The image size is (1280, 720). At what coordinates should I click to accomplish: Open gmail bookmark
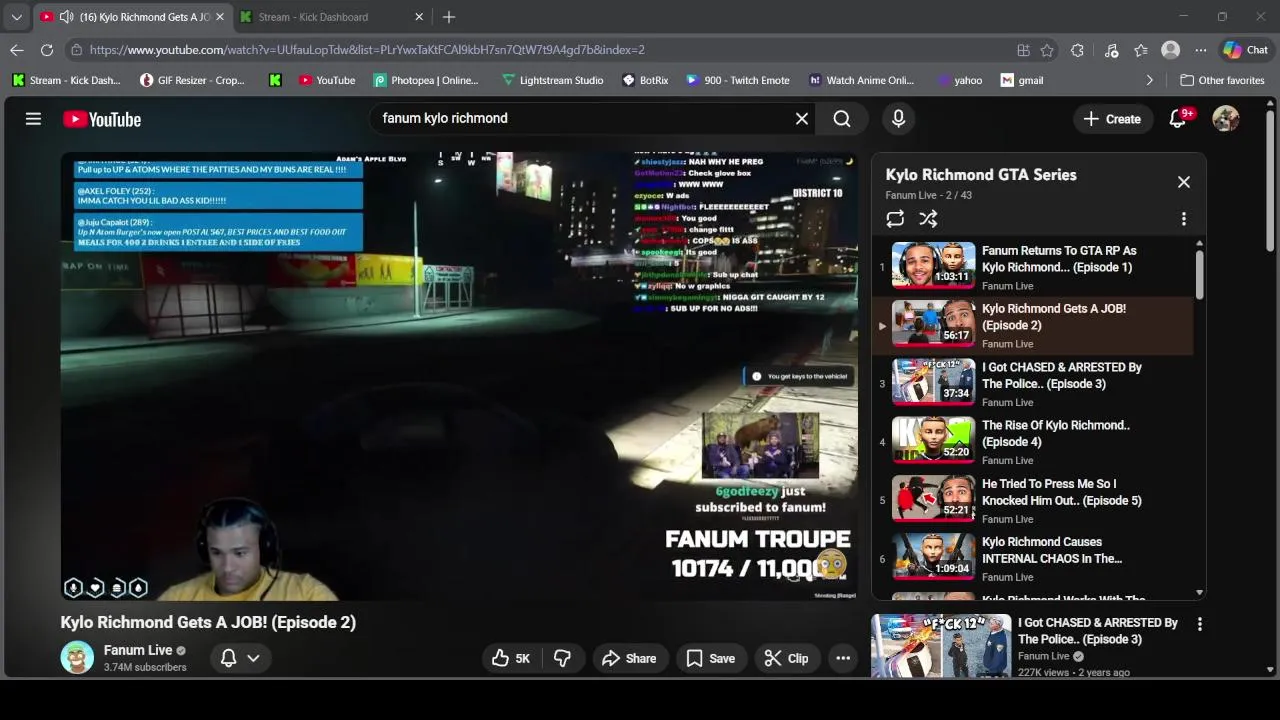point(1022,80)
